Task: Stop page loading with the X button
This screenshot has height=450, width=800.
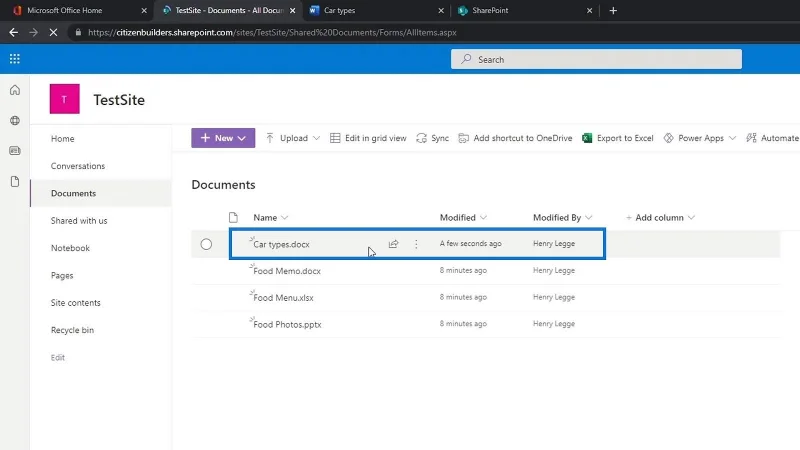Action: (53, 32)
